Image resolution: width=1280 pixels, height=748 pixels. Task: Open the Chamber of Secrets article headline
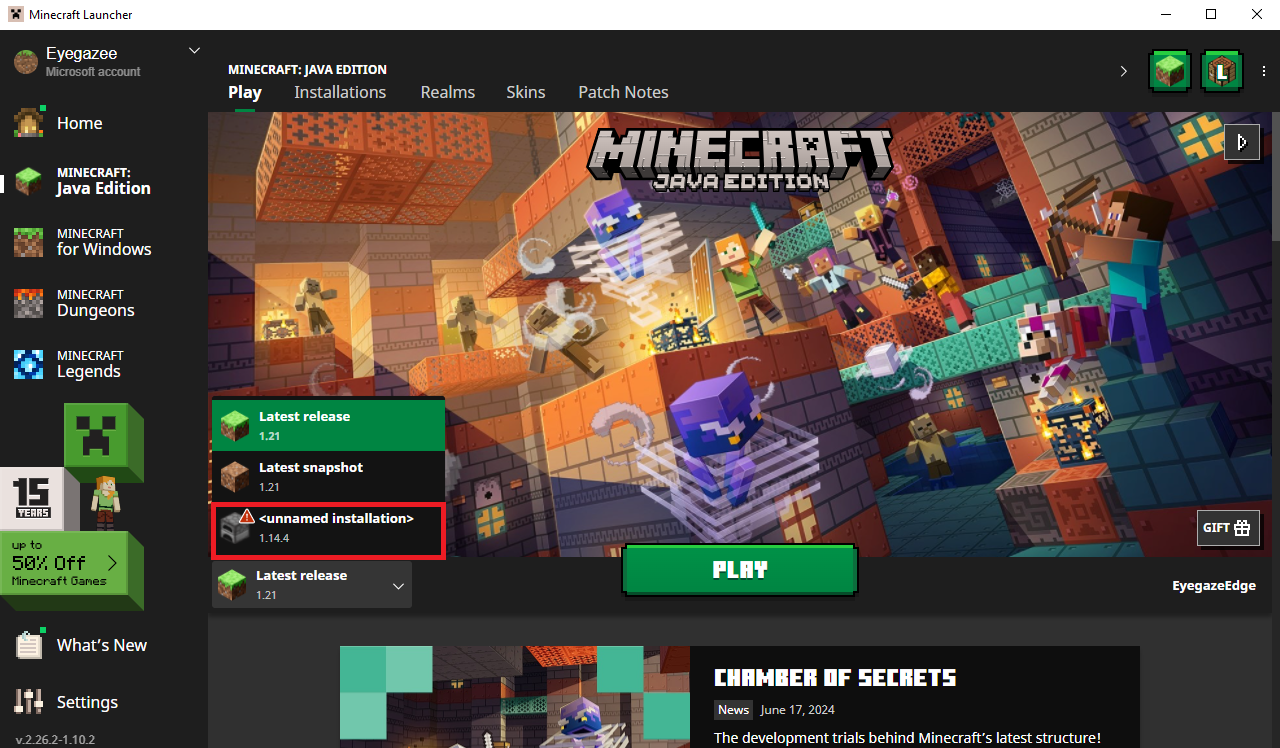[835, 678]
